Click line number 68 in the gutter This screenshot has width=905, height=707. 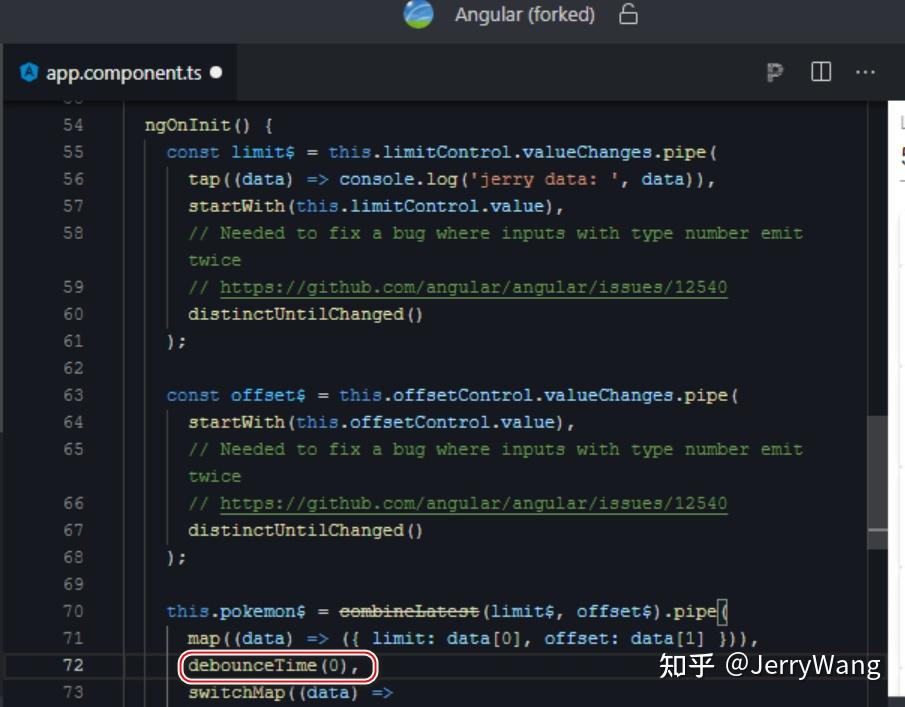click(73, 558)
